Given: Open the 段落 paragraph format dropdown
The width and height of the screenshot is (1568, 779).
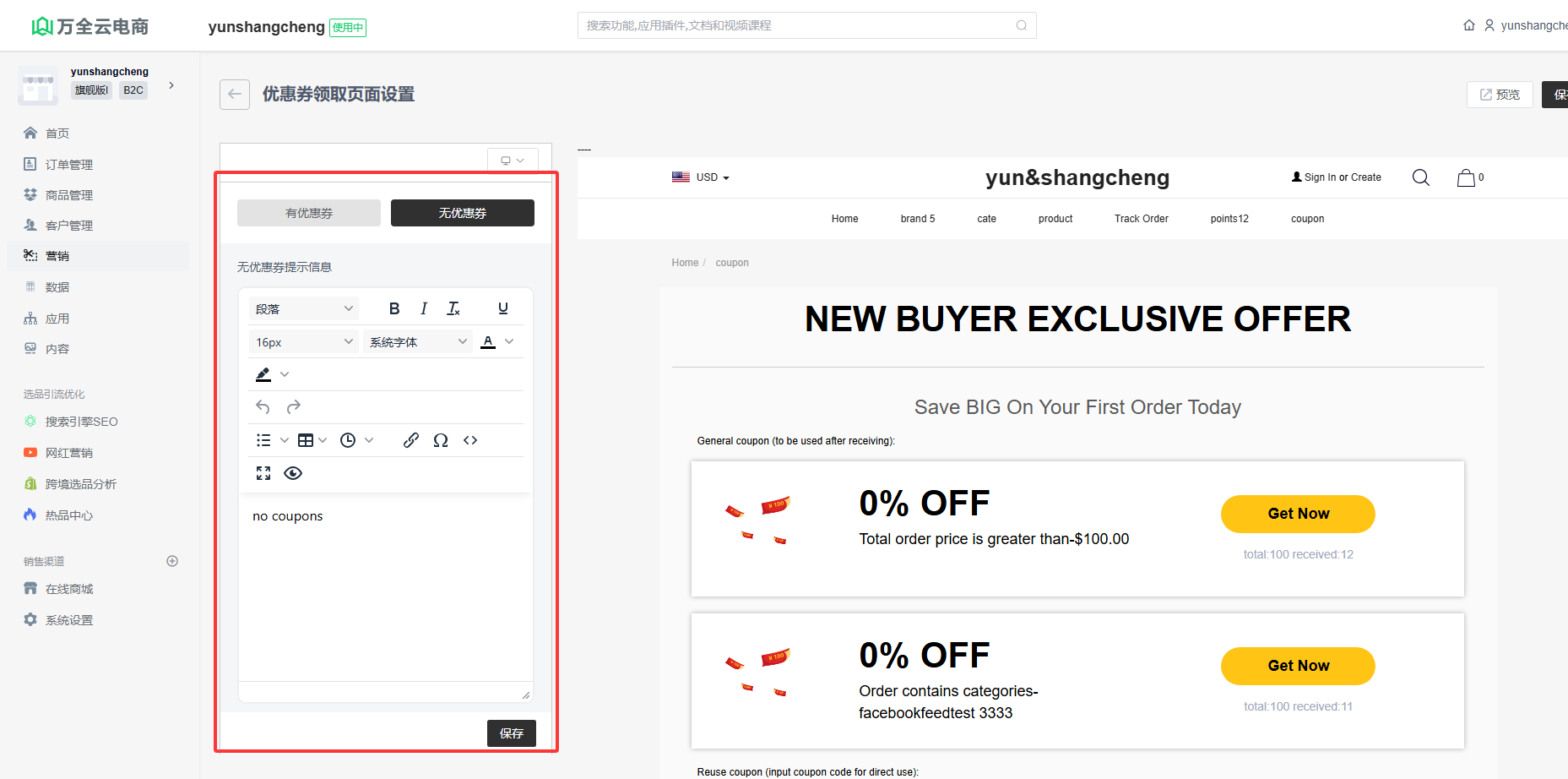Looking at the screenshot, I should (304, 309).
